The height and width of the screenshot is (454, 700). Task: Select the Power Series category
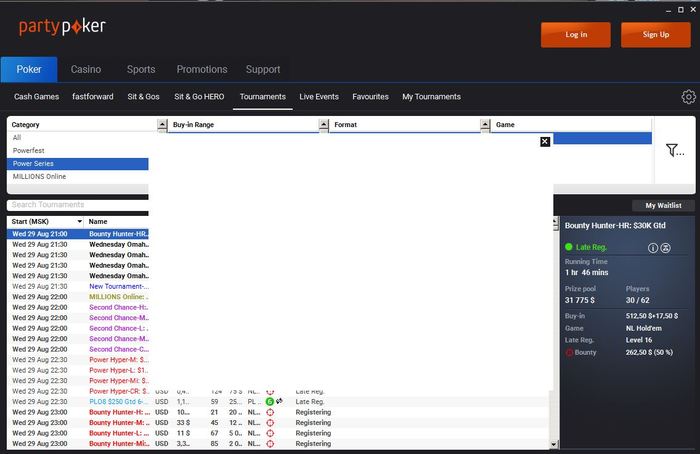[x=78, y=163]
